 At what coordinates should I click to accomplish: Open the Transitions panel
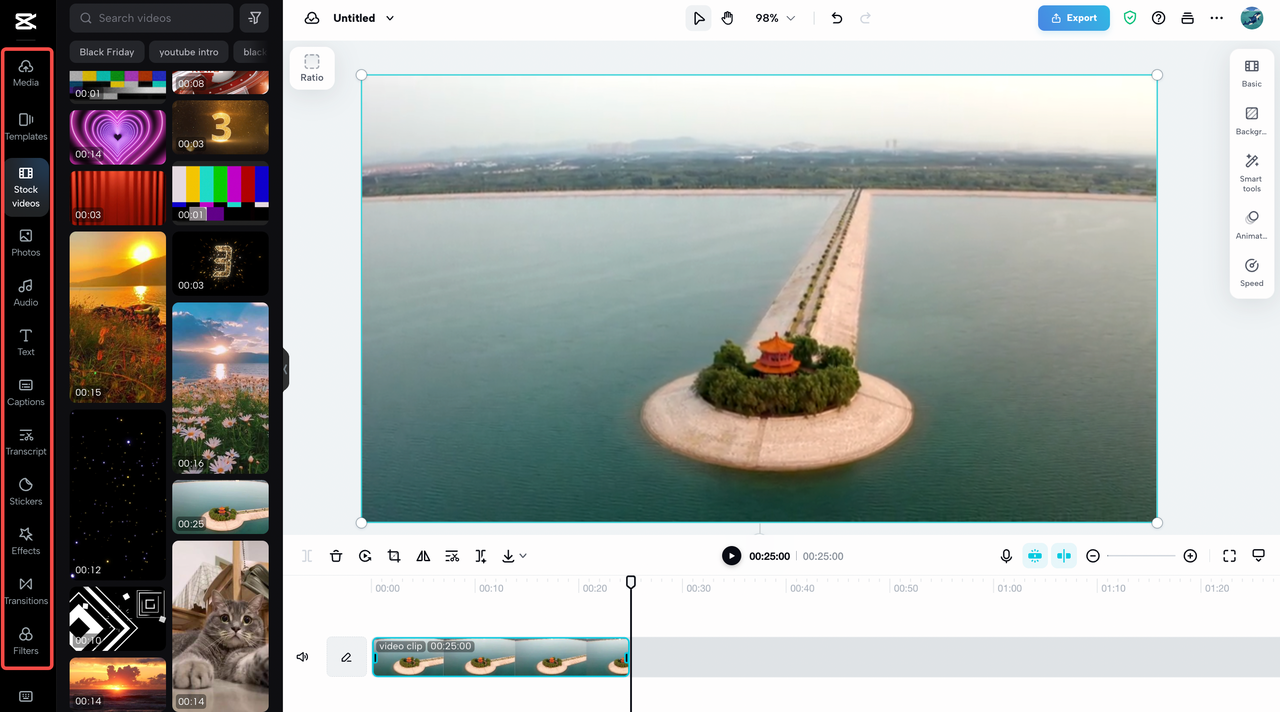click(26, 591)
